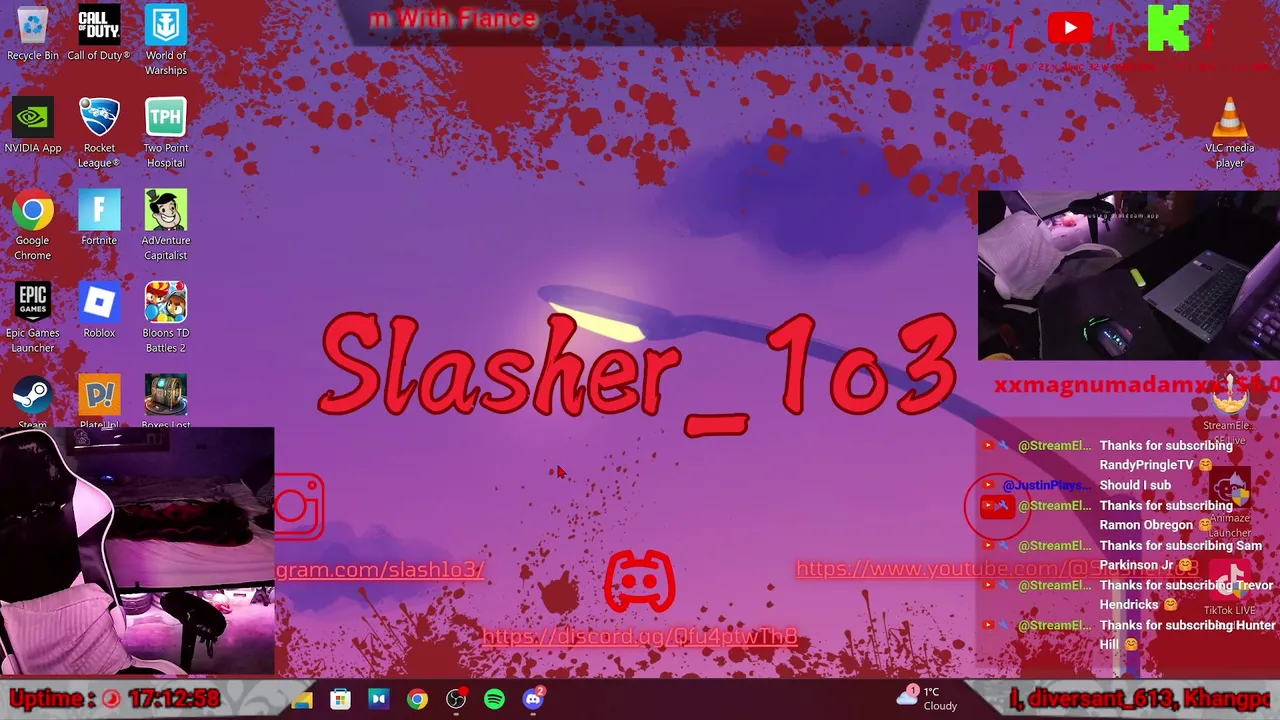Launch Call of Duty from desktop
Image resolution: width=1280 pixels, height=720 pixels.
99,34
